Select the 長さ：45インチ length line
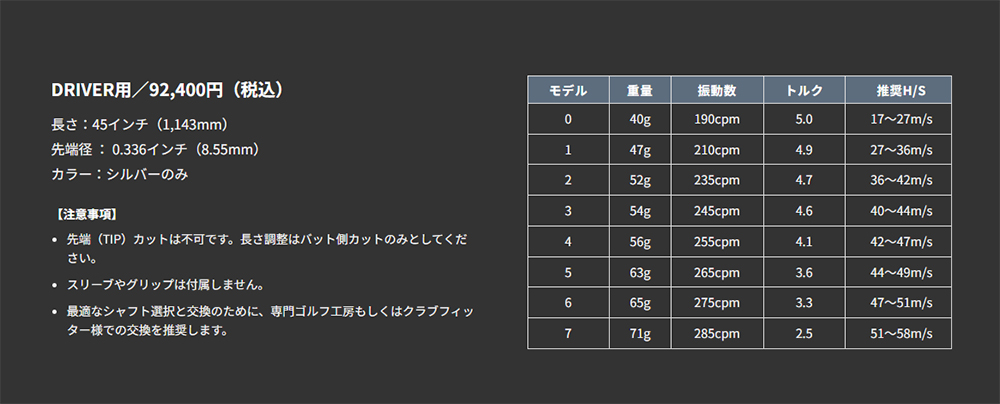Image resolution: width=1000 pixels, height=404 pixels. pos(140,124)
